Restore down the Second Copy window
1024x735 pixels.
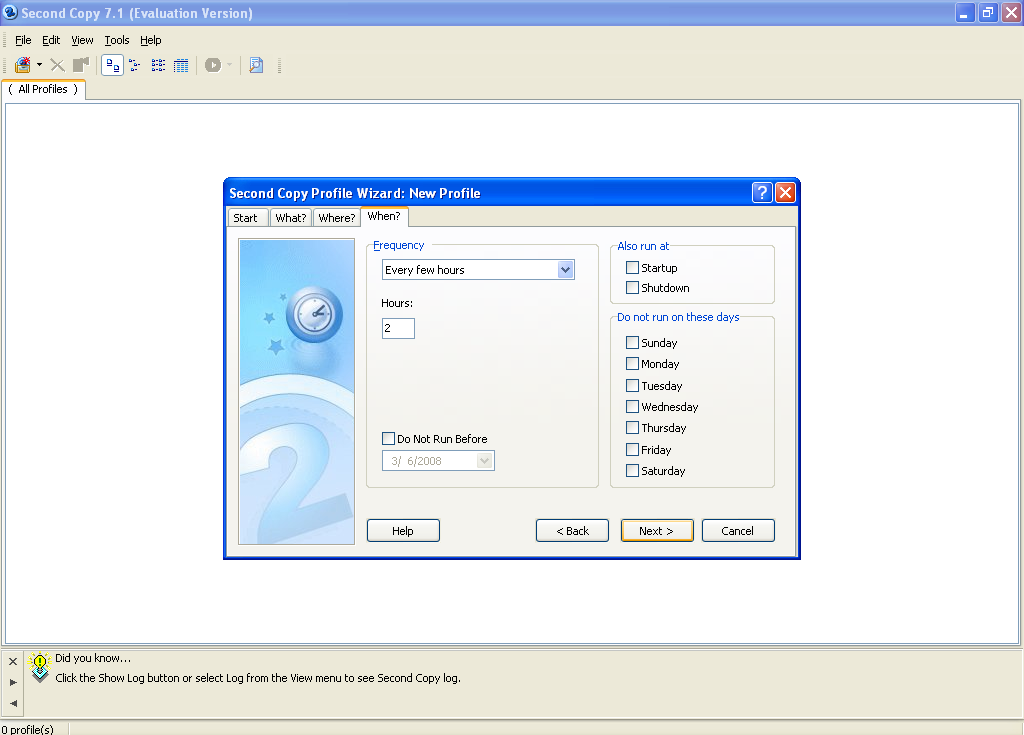(988, 12)
